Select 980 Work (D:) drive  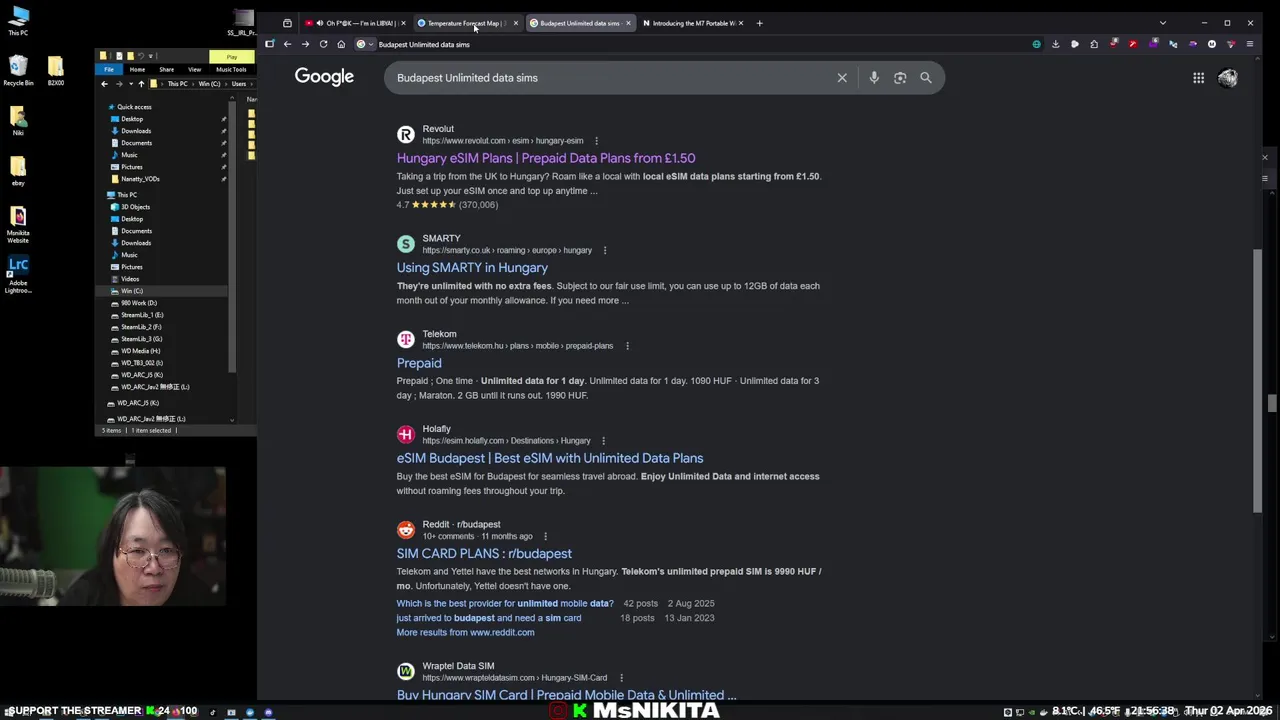139,303
